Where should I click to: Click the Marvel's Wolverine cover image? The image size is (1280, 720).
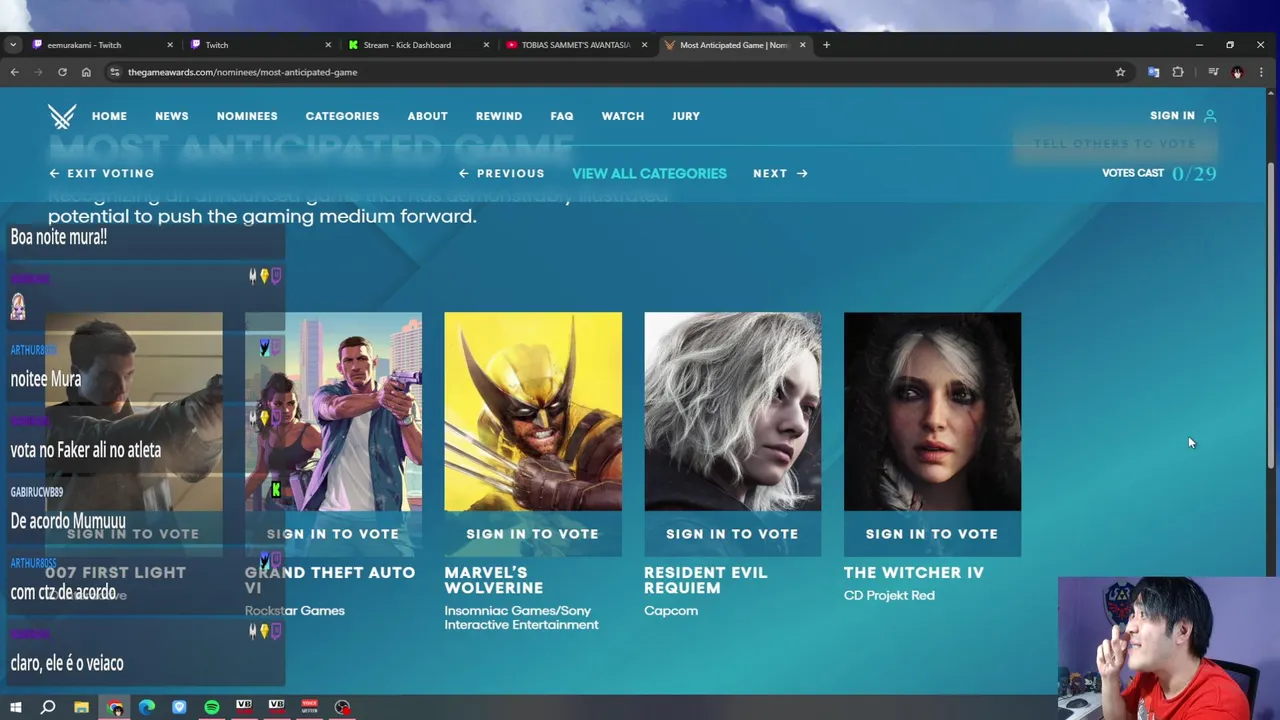[x=533, y=412]
